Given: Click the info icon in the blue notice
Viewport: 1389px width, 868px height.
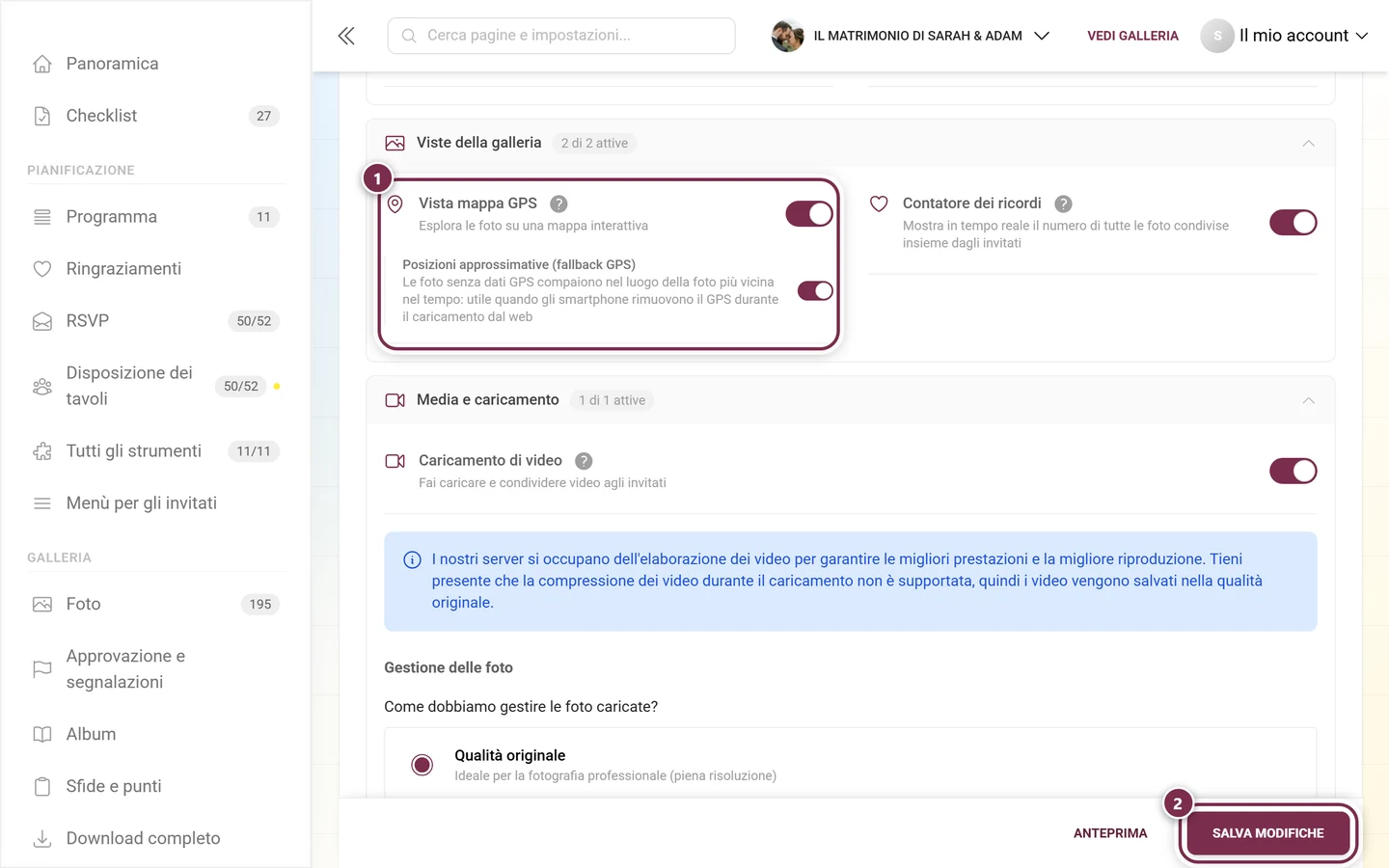Looking at the screenshot, I should (412, 560).
